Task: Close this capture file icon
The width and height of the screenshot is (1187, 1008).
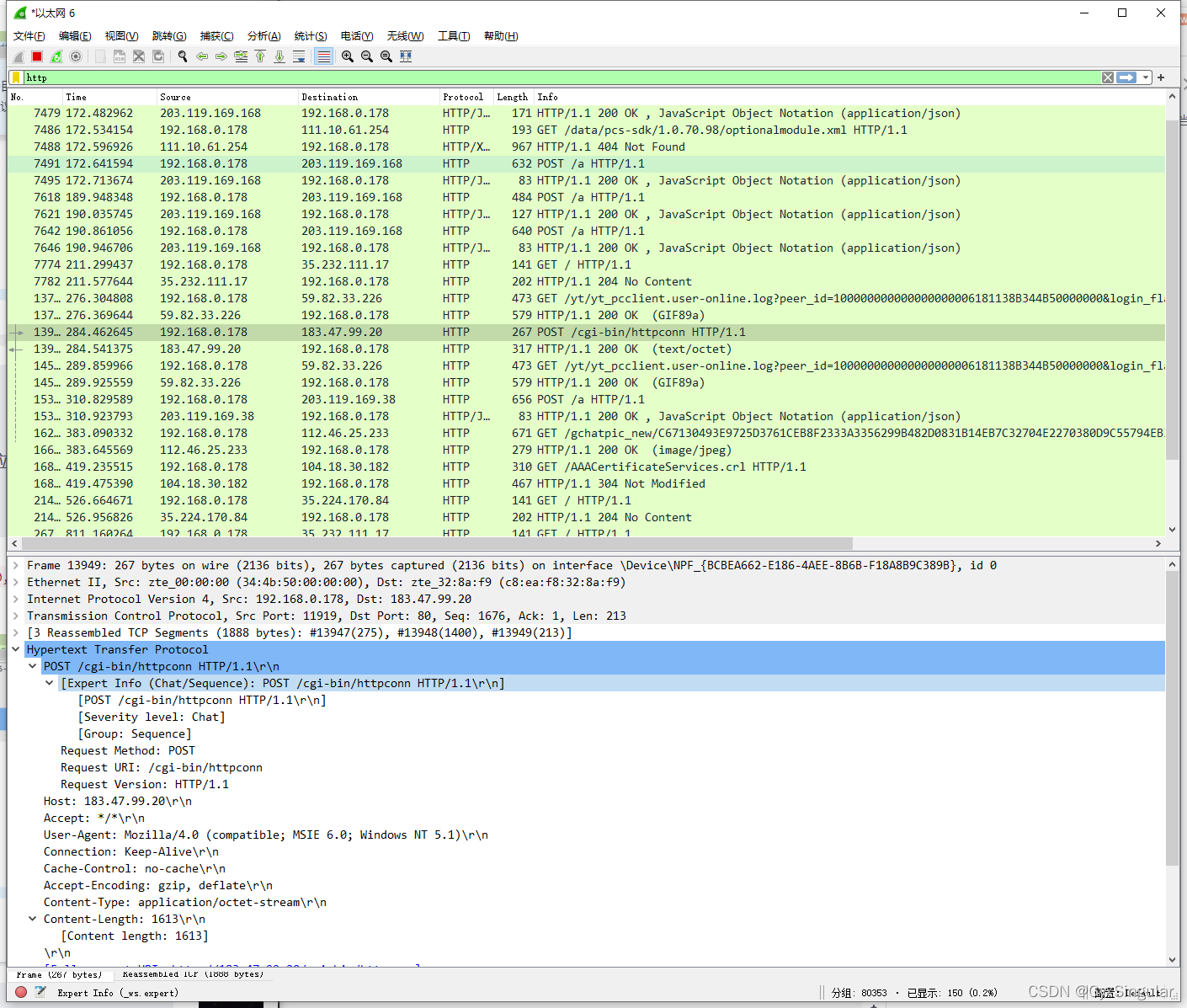Action: [x=139, y=56]
